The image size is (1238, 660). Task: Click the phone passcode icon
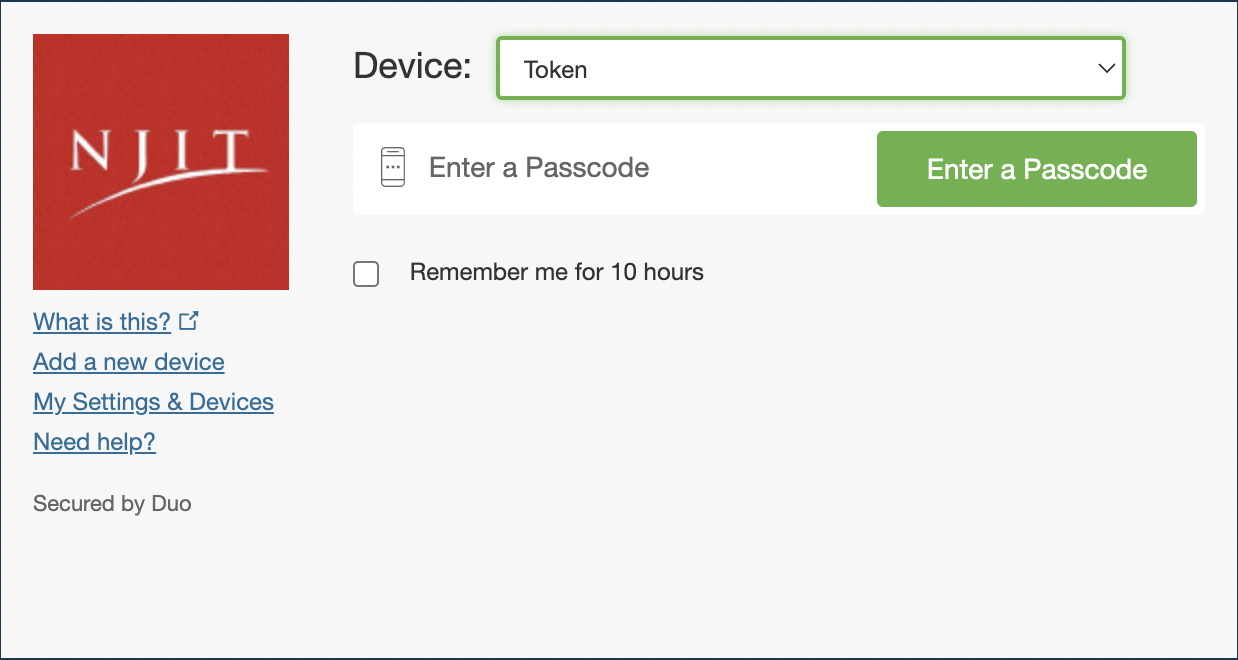[393, 167]
